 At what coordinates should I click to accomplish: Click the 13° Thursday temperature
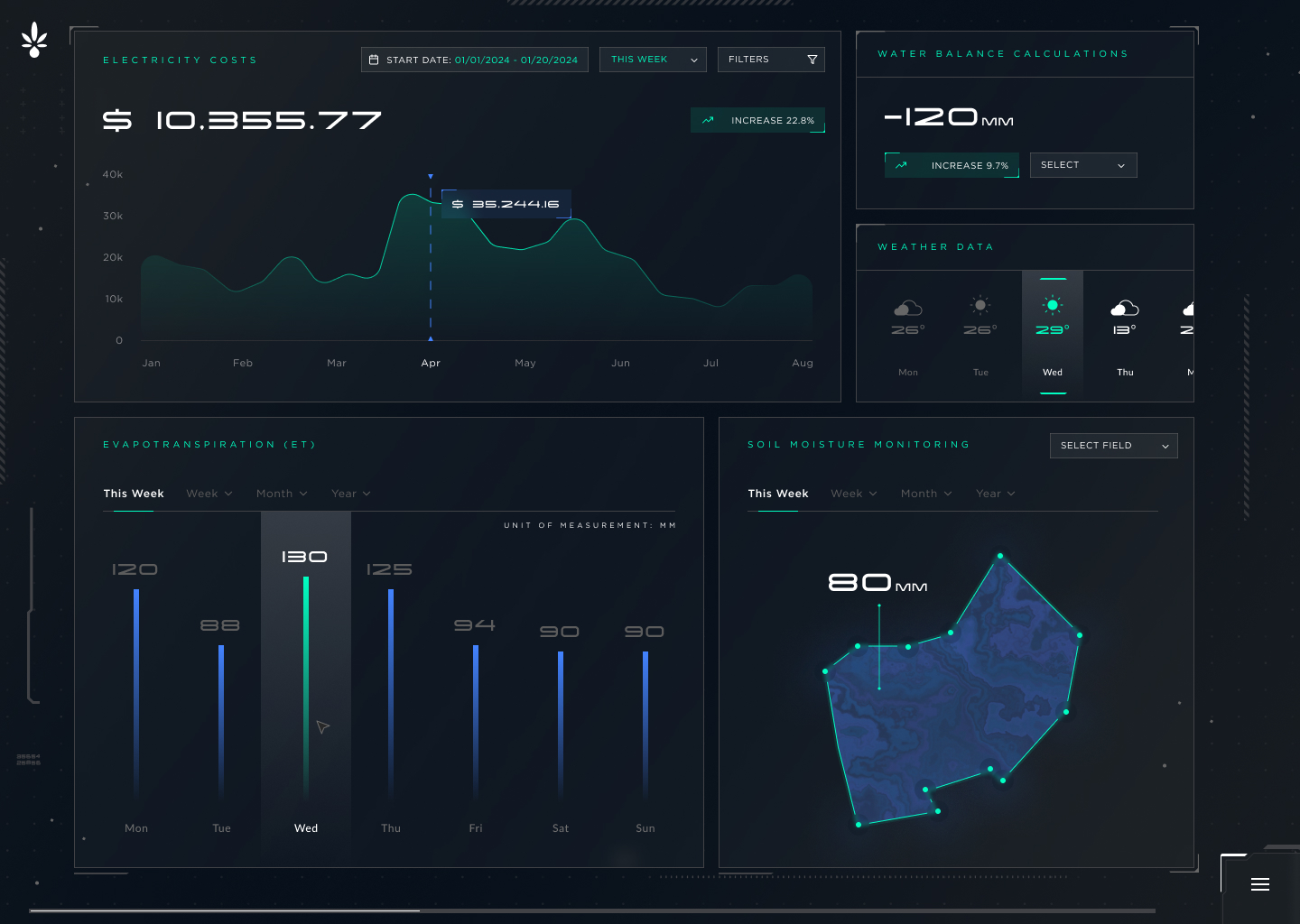pos(1125,330)
